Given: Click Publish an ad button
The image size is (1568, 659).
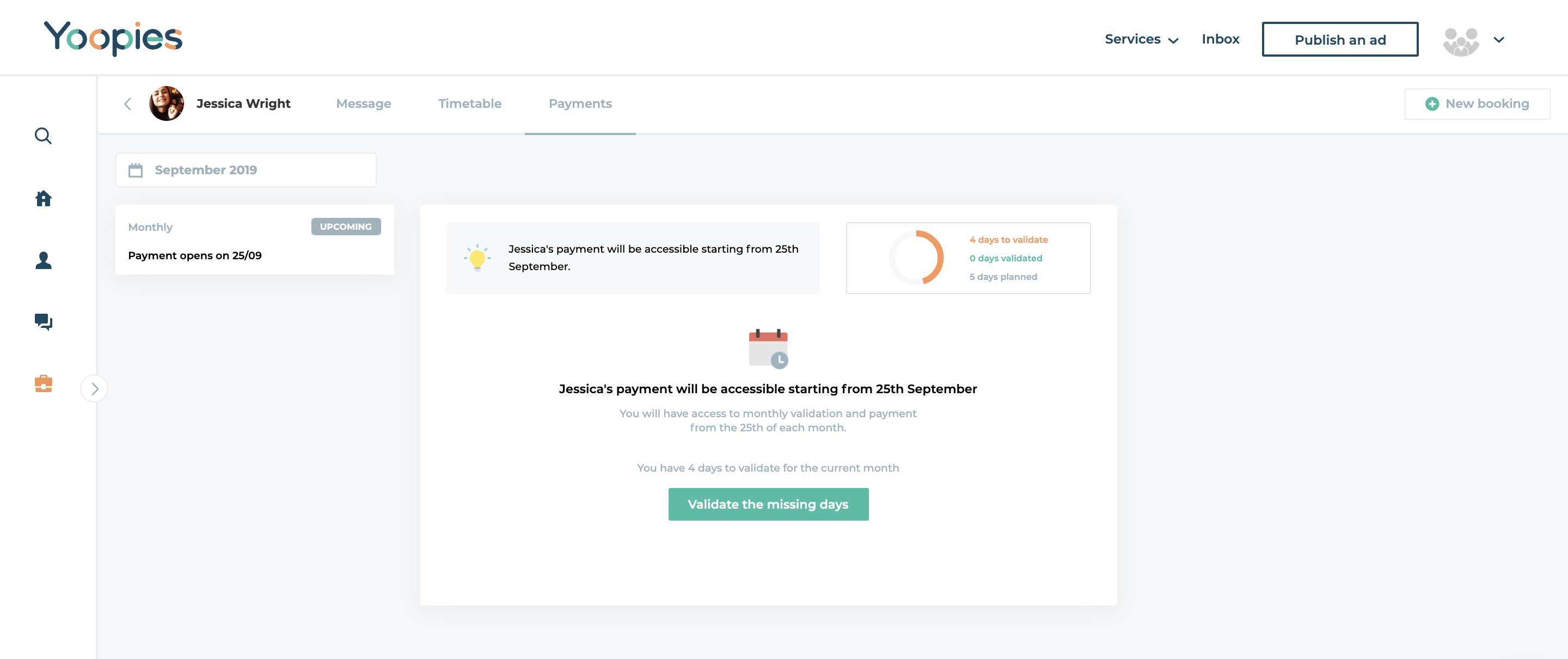Looking at the screenshot, I should (x=1340, y=40).
